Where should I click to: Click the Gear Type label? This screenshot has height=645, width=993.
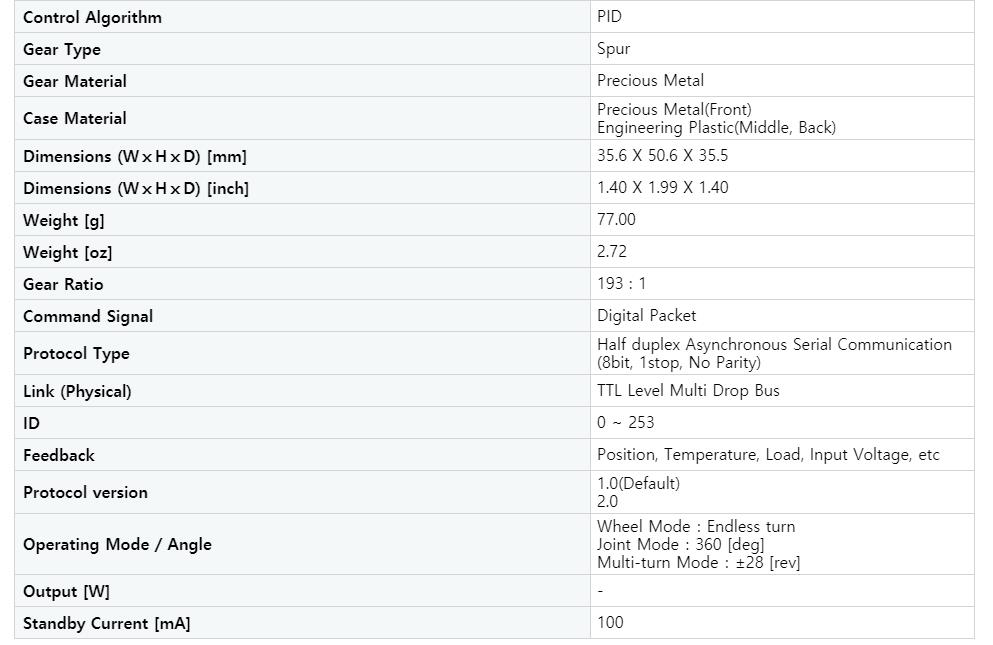[62, 49]
